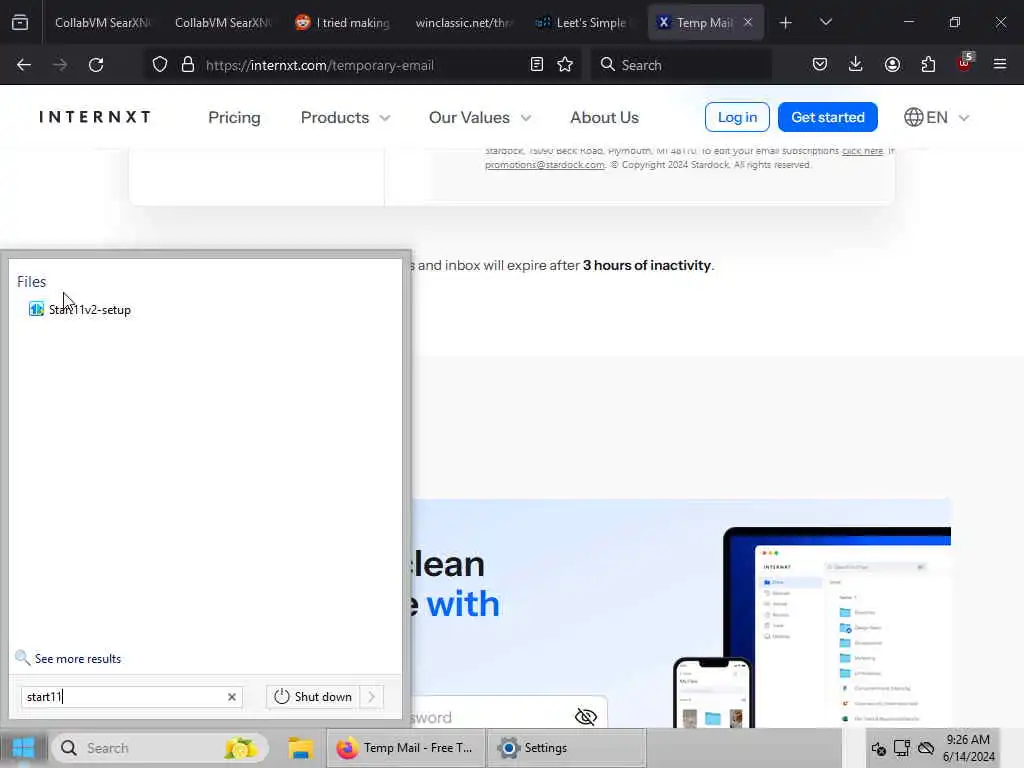Go to Internxt home logo
The height and width of the screenshot is (768, 1024).
point(95,117)
